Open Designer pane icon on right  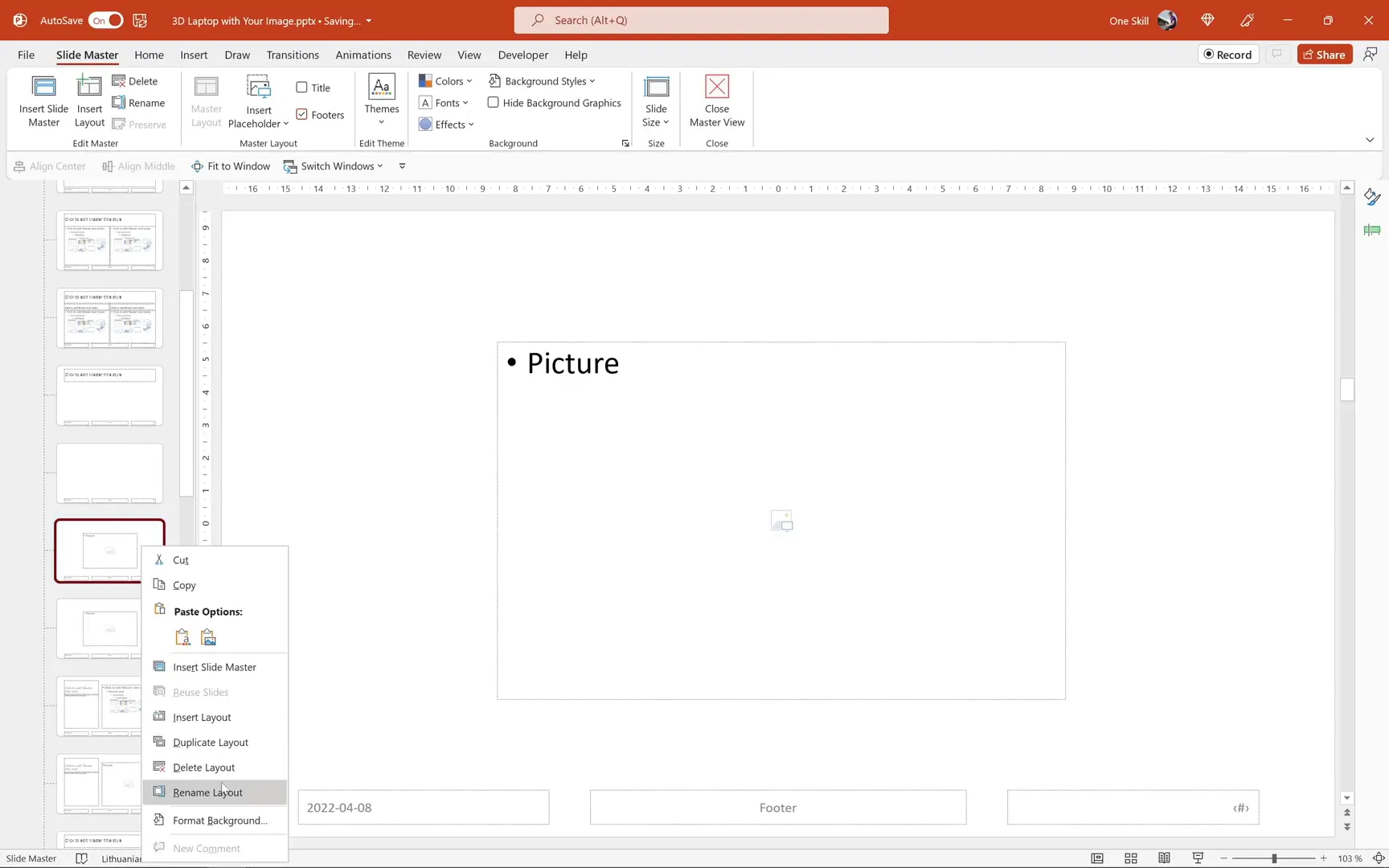[1372, 198]
